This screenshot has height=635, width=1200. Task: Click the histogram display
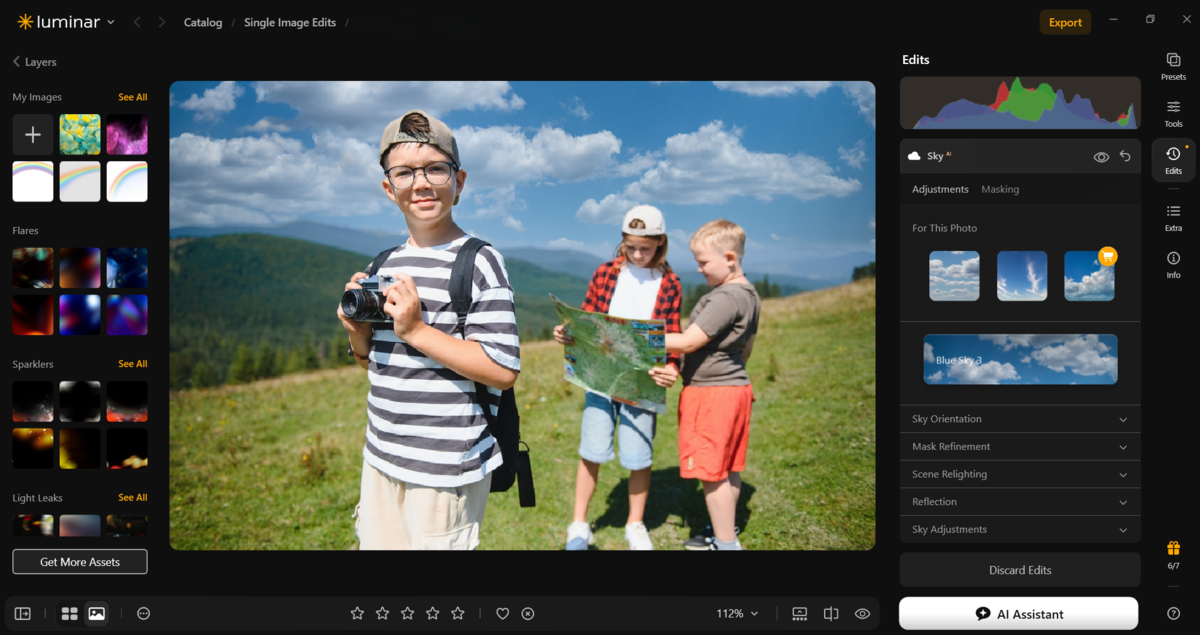1020,103
